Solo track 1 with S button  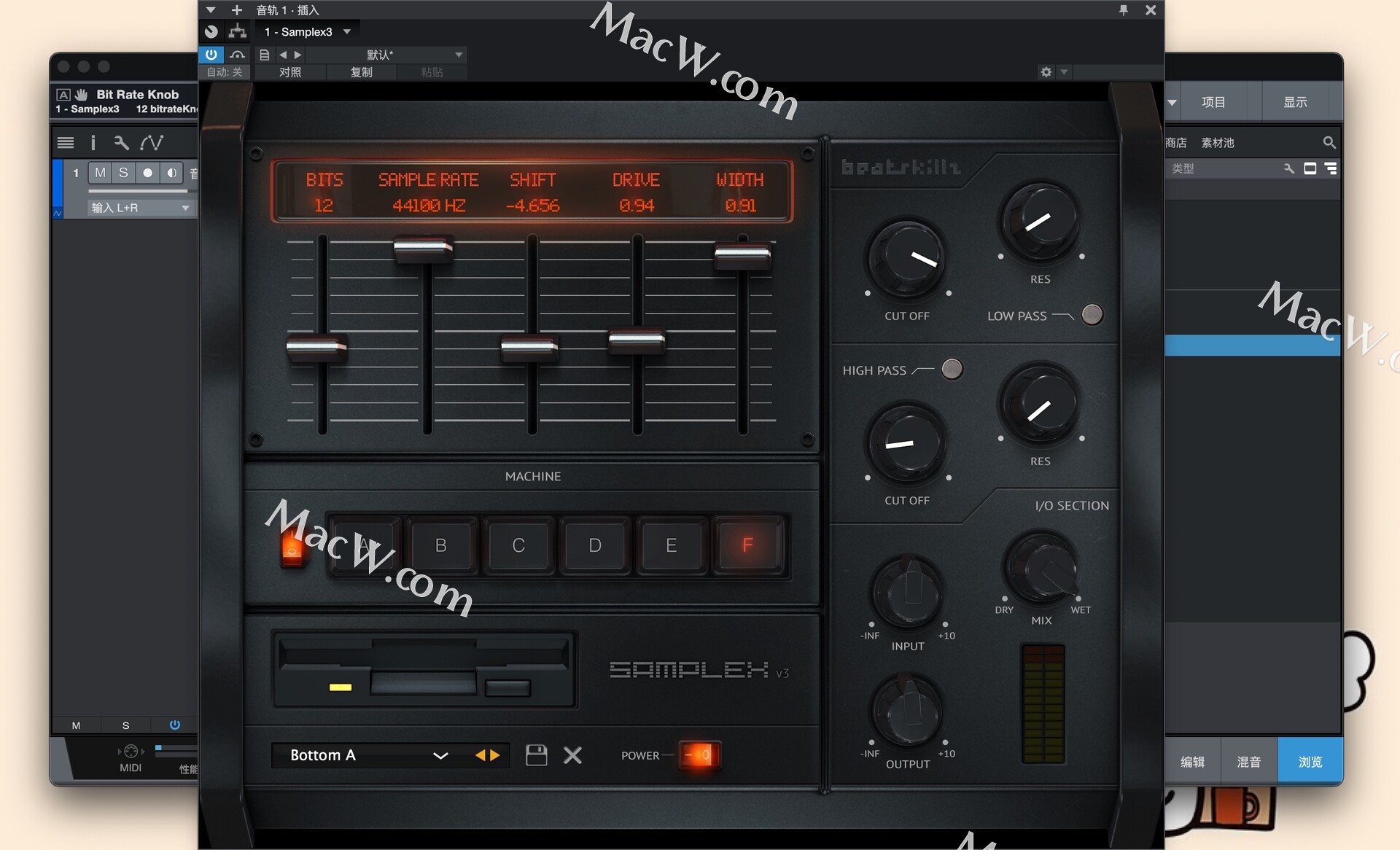pos(123,173)
